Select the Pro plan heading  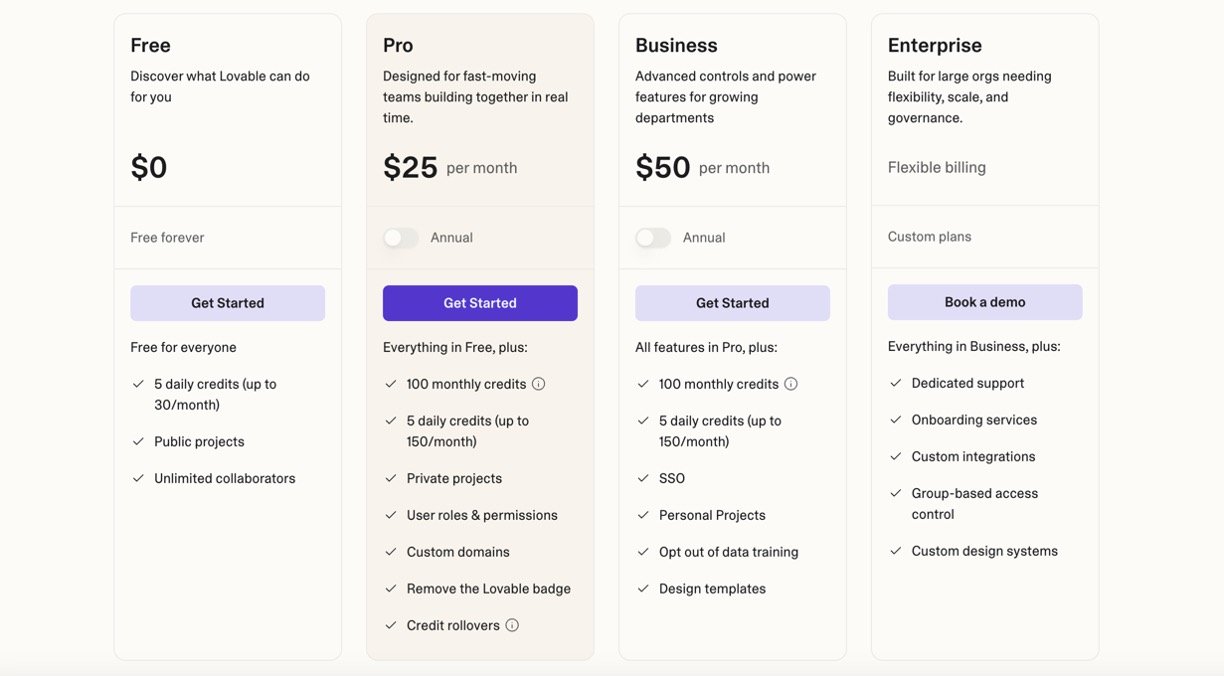[398, 45]
